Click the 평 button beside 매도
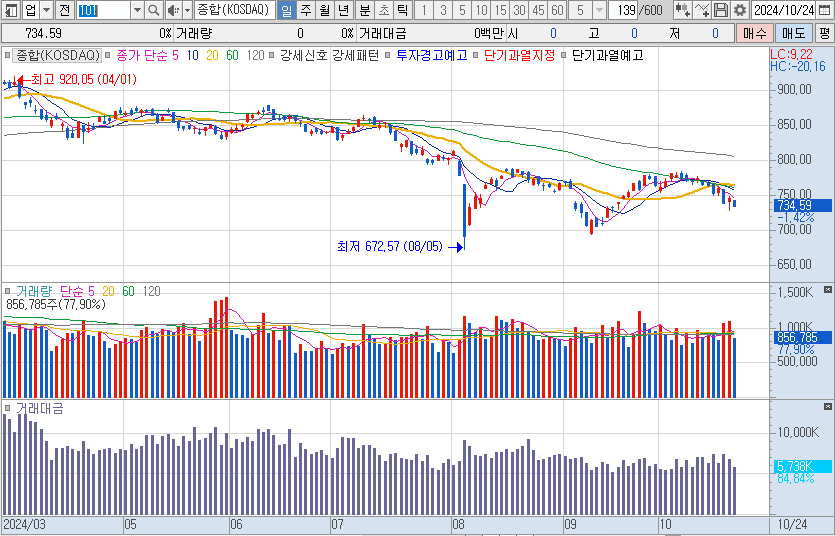Viewport: 835px width, 536px height. [x=824, y=34]
